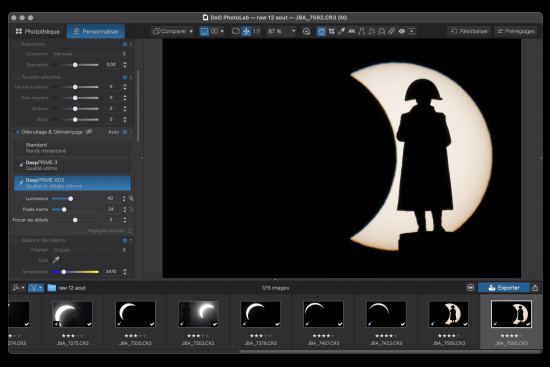
Task: Star the Tonalité sélective palette
Action: click(x=125, y=77)
